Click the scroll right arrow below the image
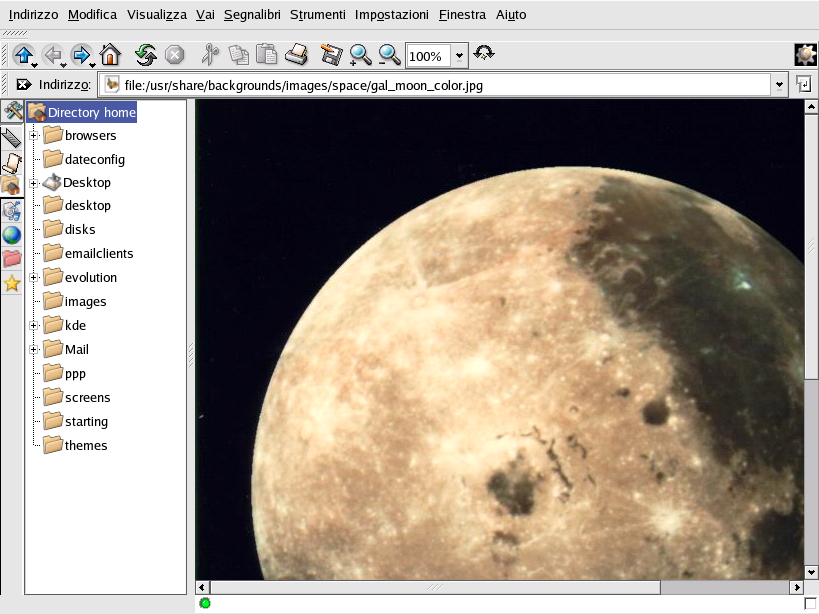Screen dimensions: 819x614 (797, 587)
